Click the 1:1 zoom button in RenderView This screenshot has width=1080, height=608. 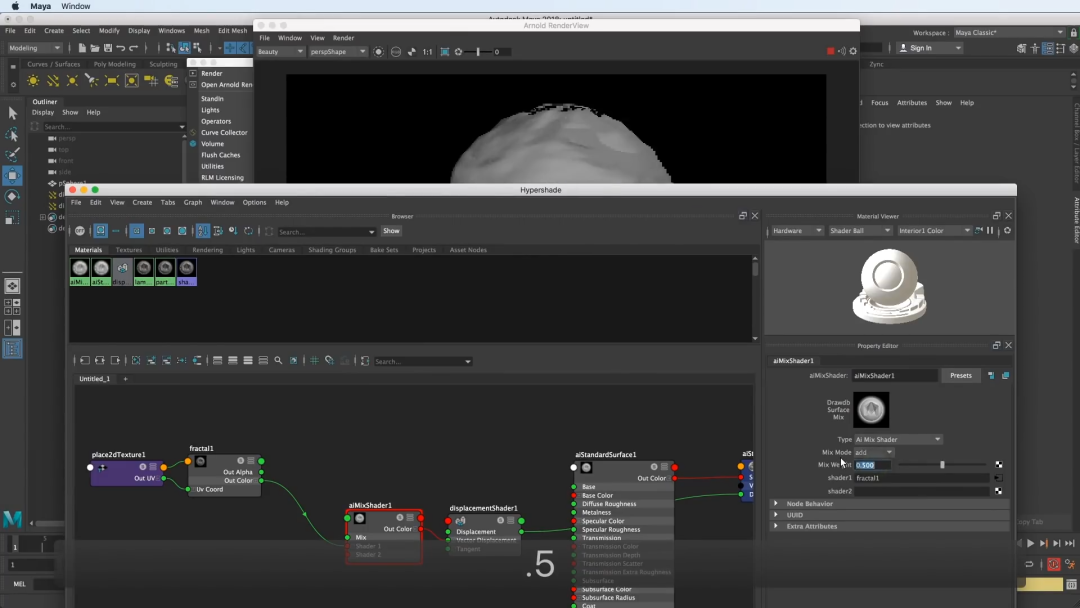coord(427,52)
